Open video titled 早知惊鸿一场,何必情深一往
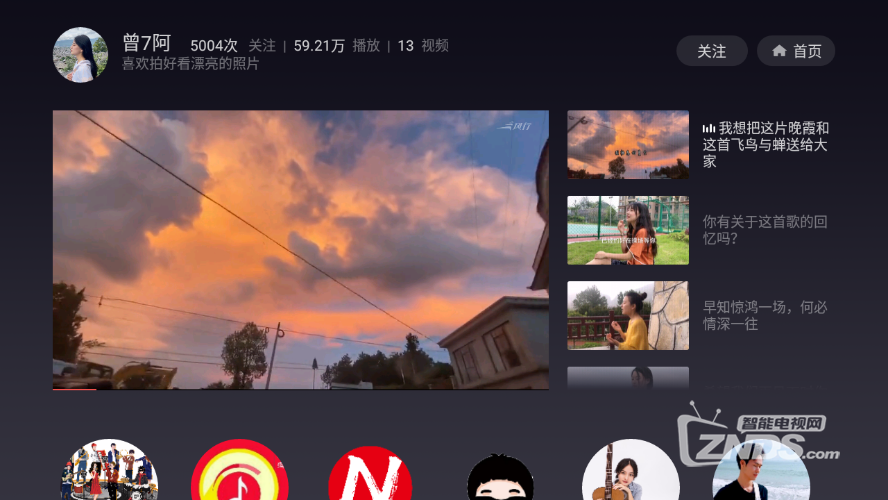The image size is (888, 500). 765,315
